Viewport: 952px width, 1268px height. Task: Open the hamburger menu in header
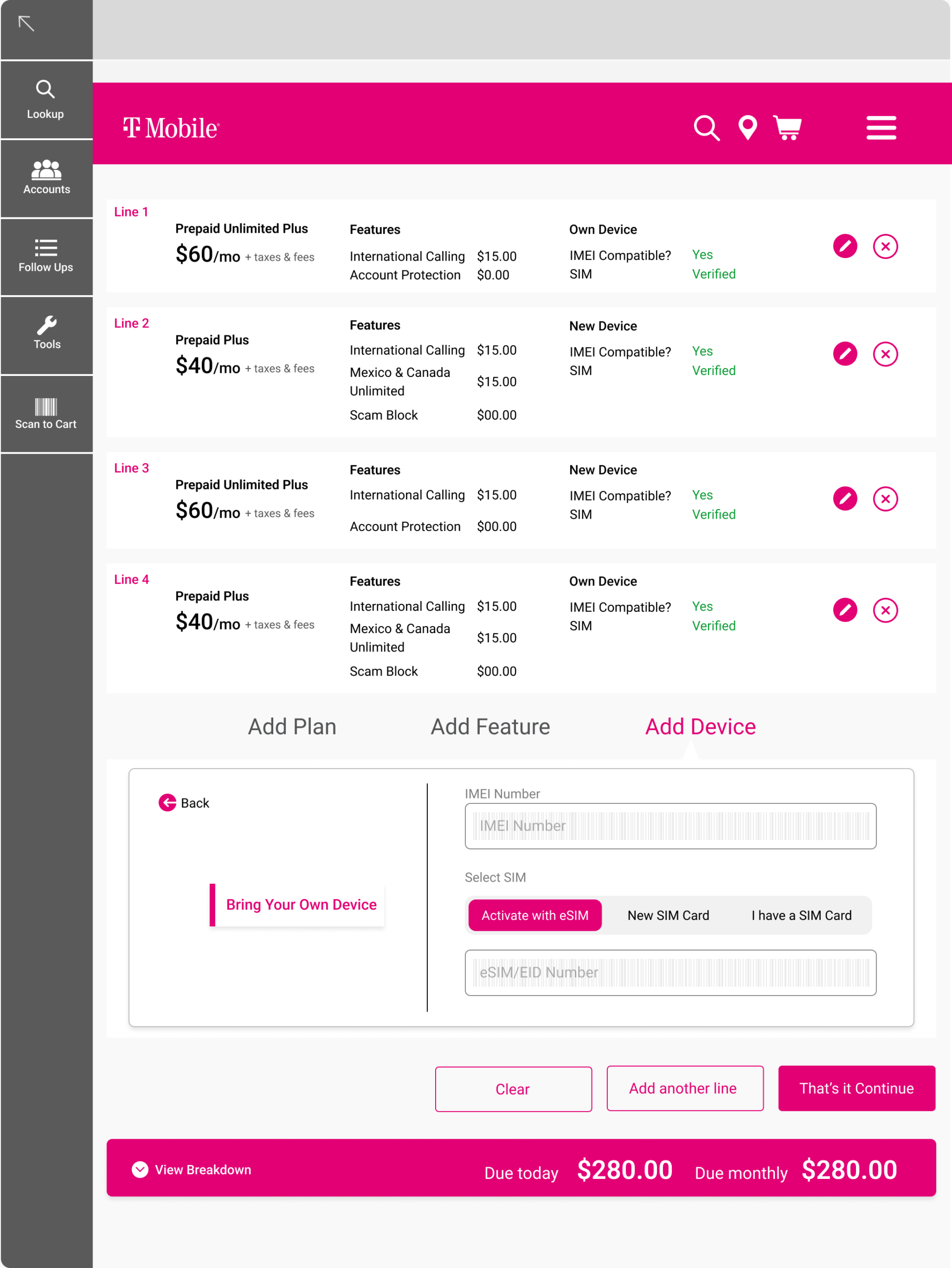pos(880,127)
